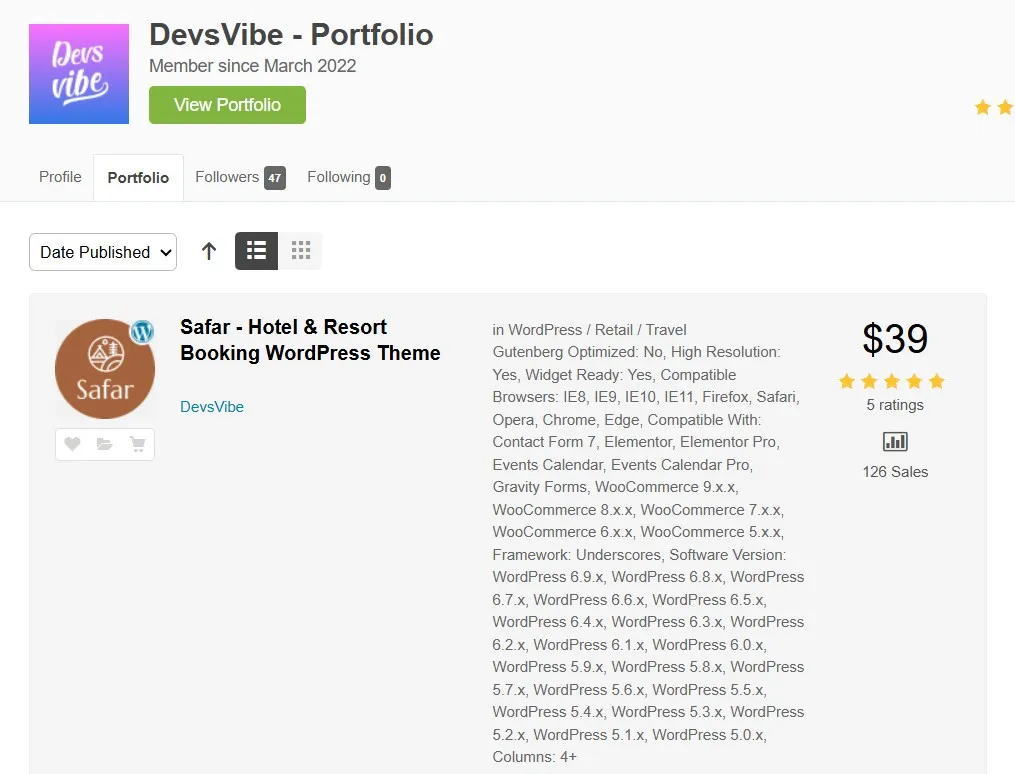Image resolution: width=1015 pixels, height=774 pixels.
Task: Favorite the Safar theme with the heart icon
Action: (72, 443)
